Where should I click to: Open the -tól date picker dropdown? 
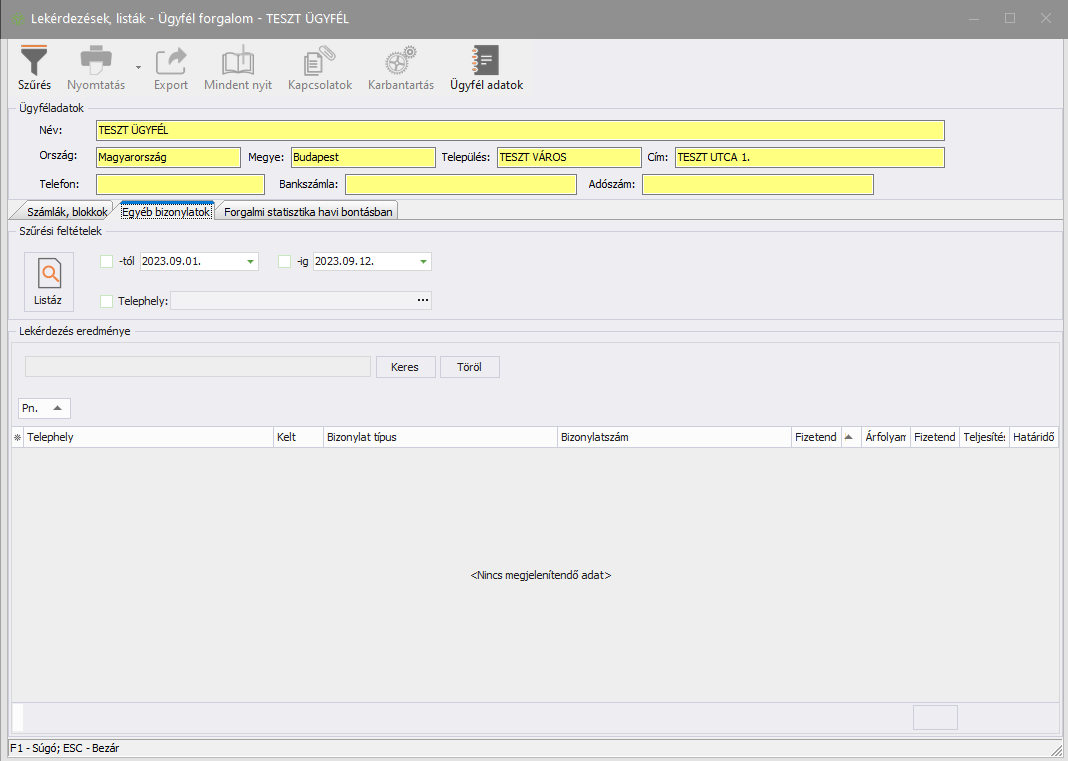click(250, 262)
